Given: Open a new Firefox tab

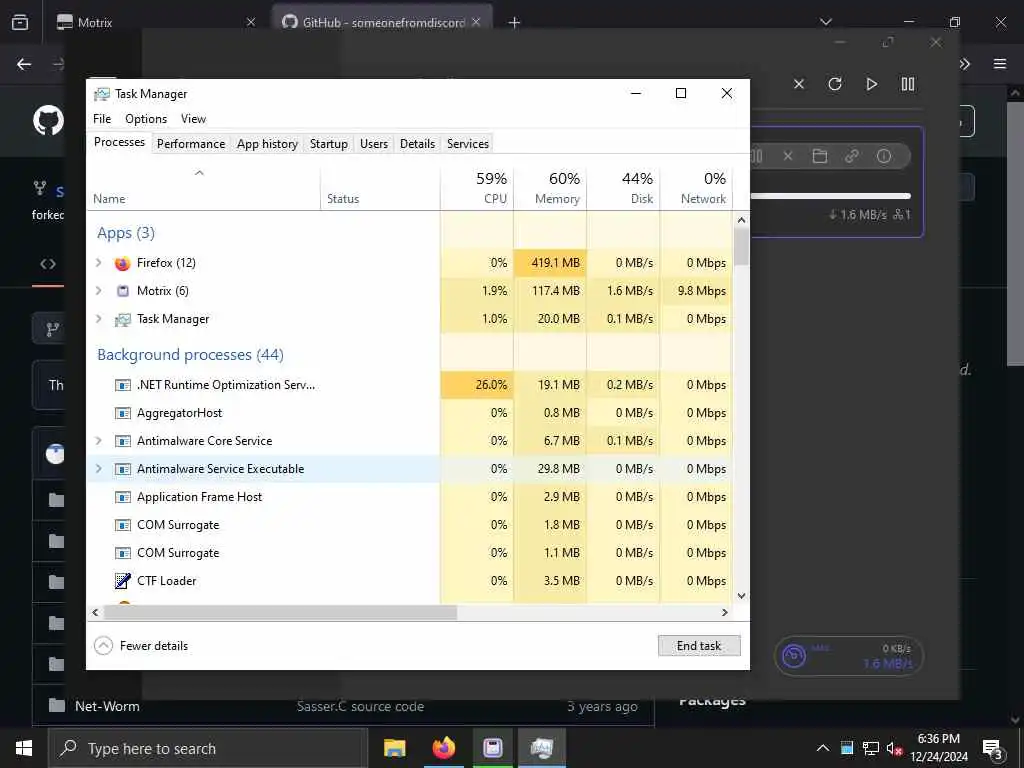Looking at the screenshot, I should 515,23.
